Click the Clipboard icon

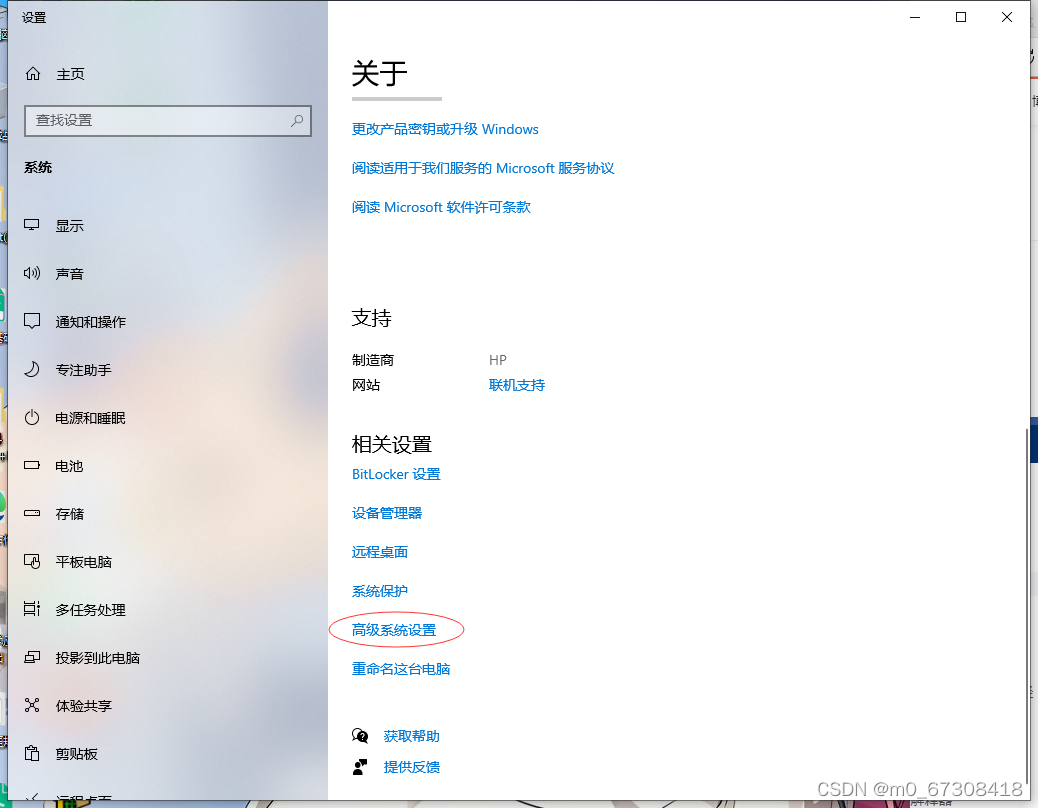pos(32,753)
